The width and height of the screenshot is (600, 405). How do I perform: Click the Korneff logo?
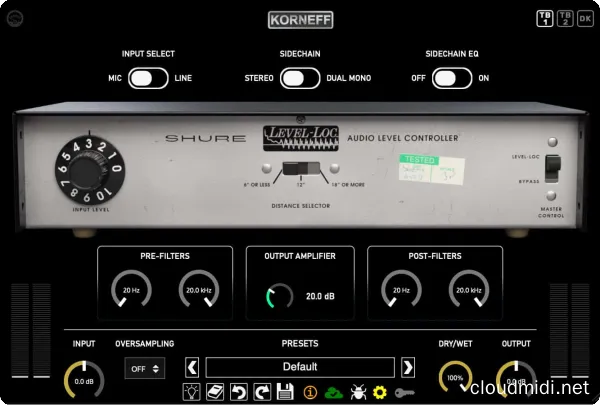point(300,20)
